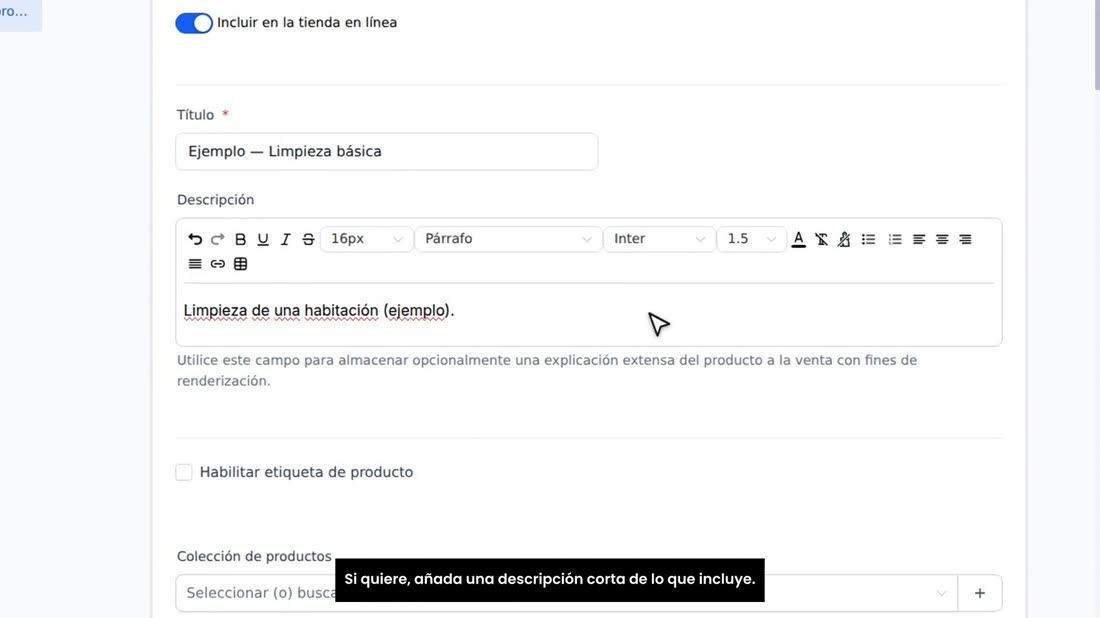1100x618 pixels.
Task: Center align description text
Action: [942, 239]
